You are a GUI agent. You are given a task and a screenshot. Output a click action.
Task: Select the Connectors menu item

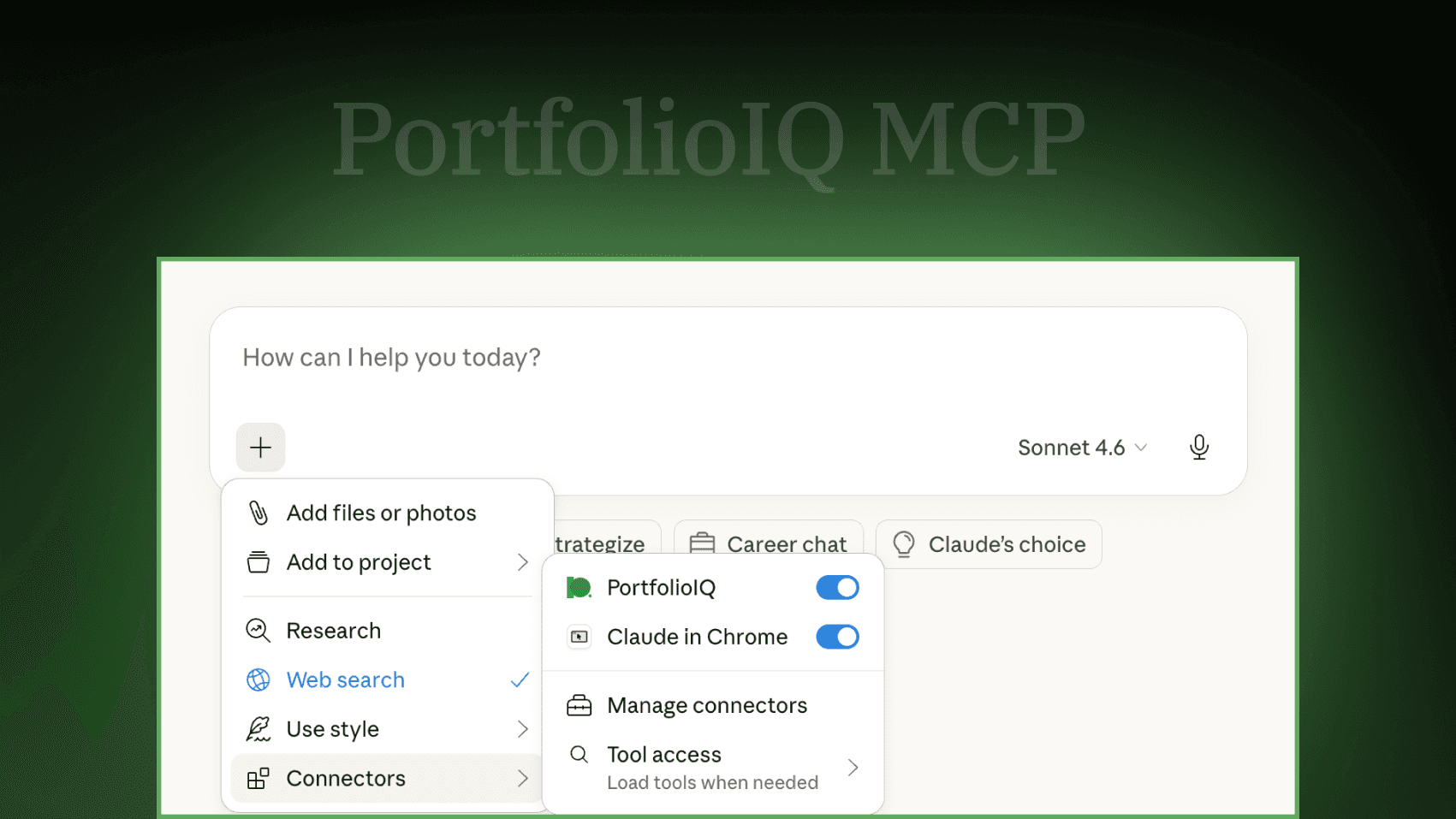tap(387, 778)
